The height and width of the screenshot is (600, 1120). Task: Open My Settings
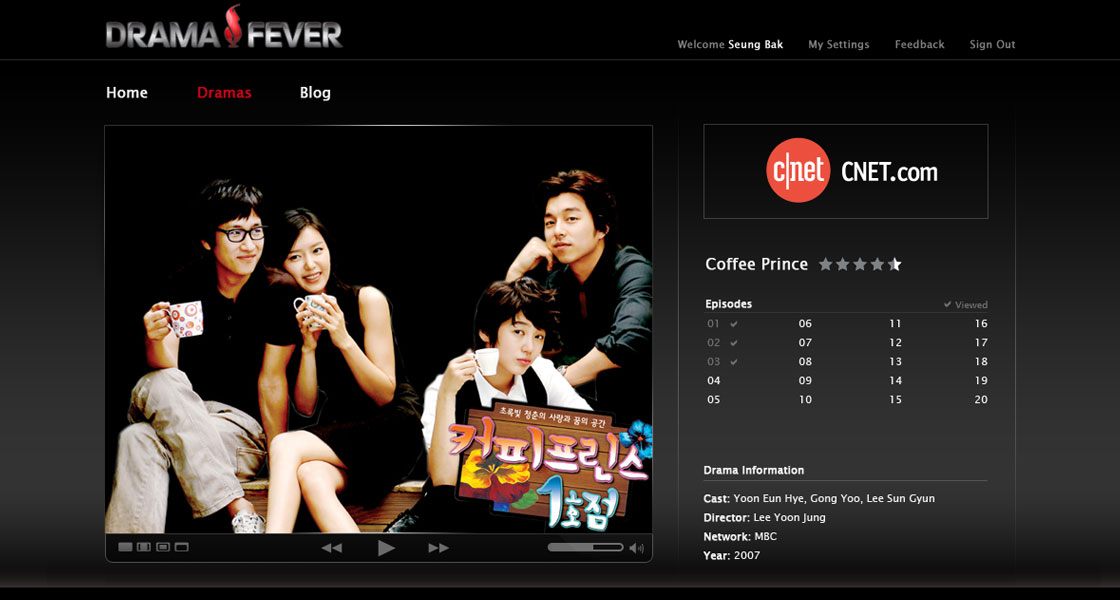tap(839, 44)
